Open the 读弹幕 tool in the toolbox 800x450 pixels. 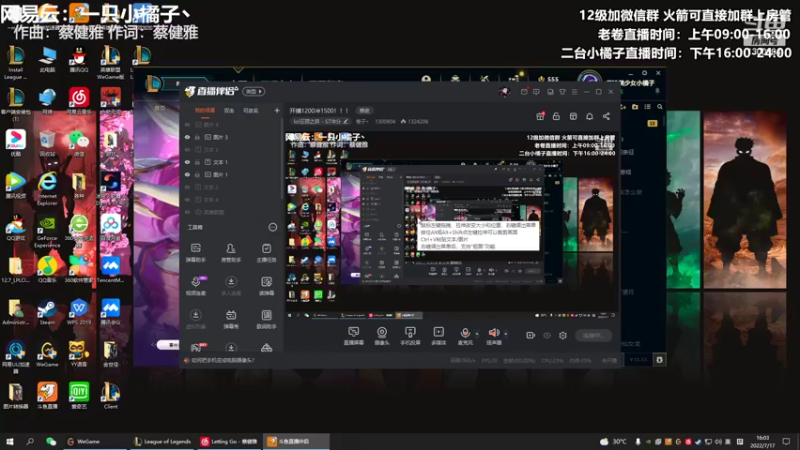[x=266, y=286]
